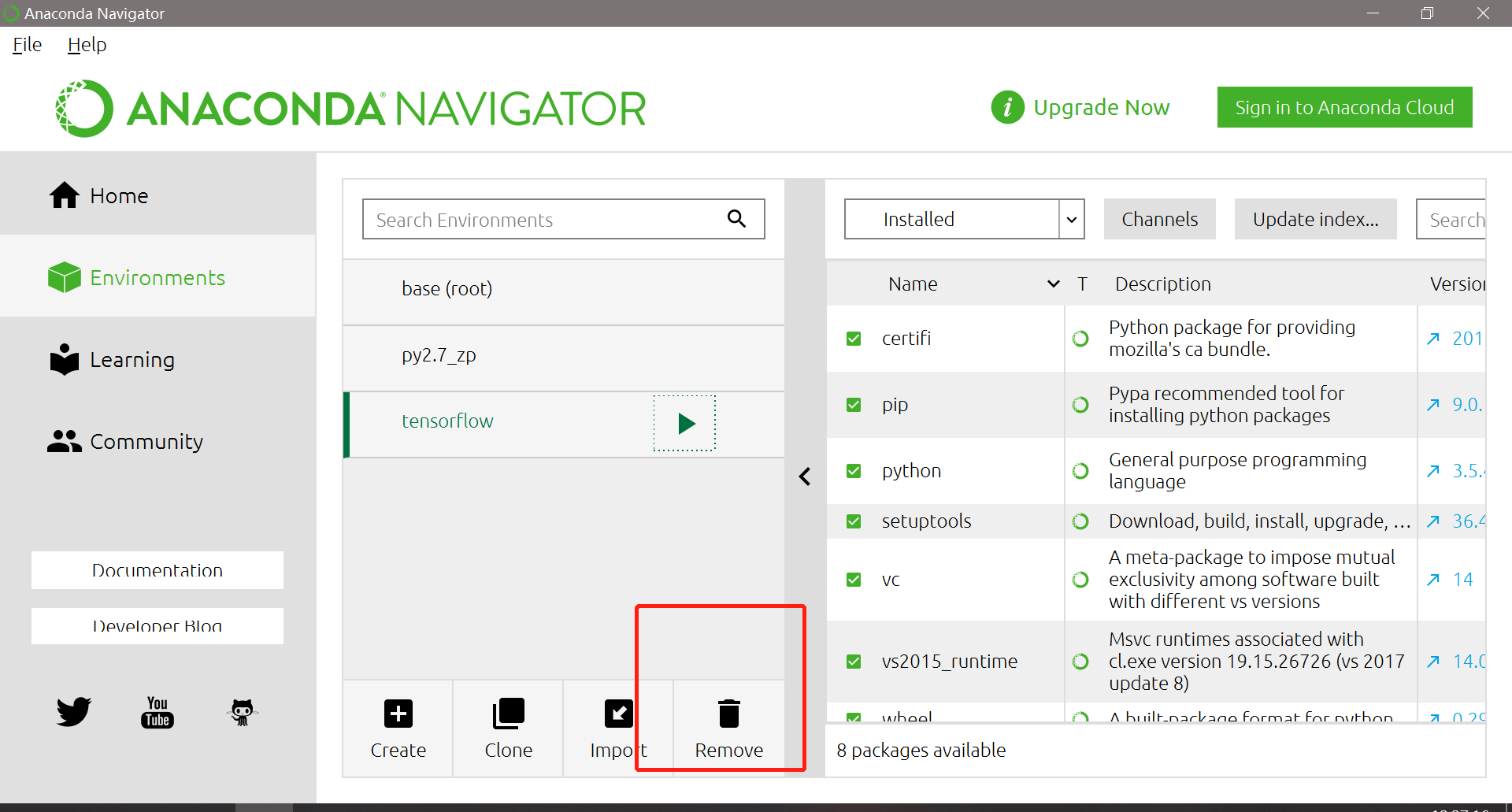Open the Help menu

[x=87, y=45]
